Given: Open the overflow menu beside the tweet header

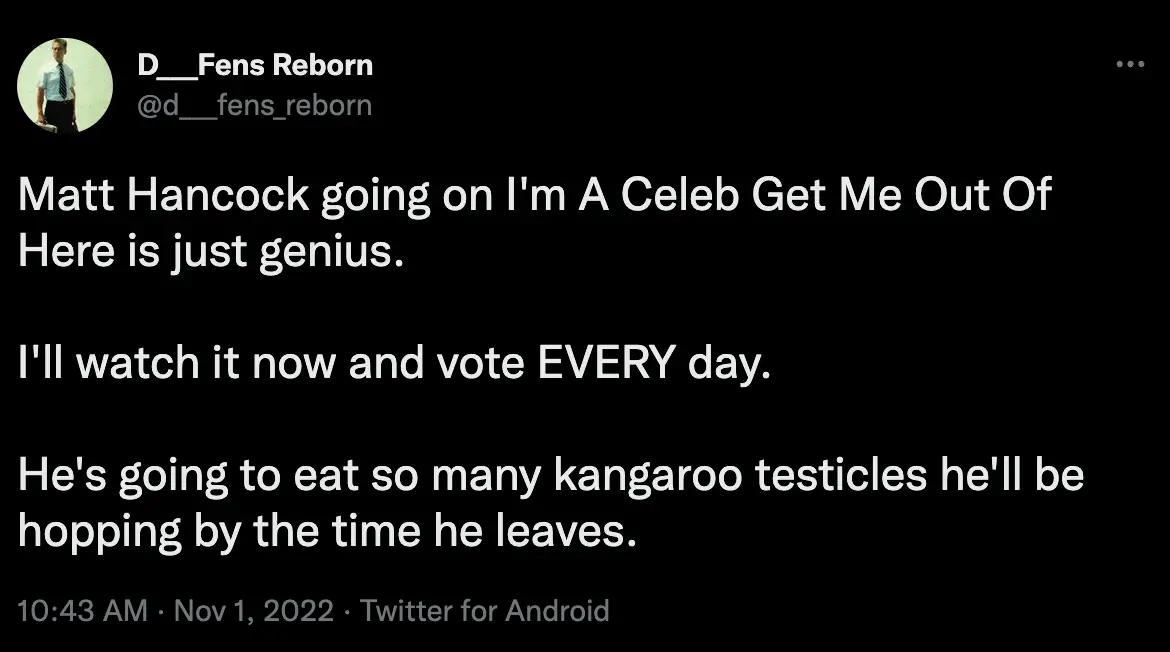Looking at the screenshot, I should (1129, 63).
